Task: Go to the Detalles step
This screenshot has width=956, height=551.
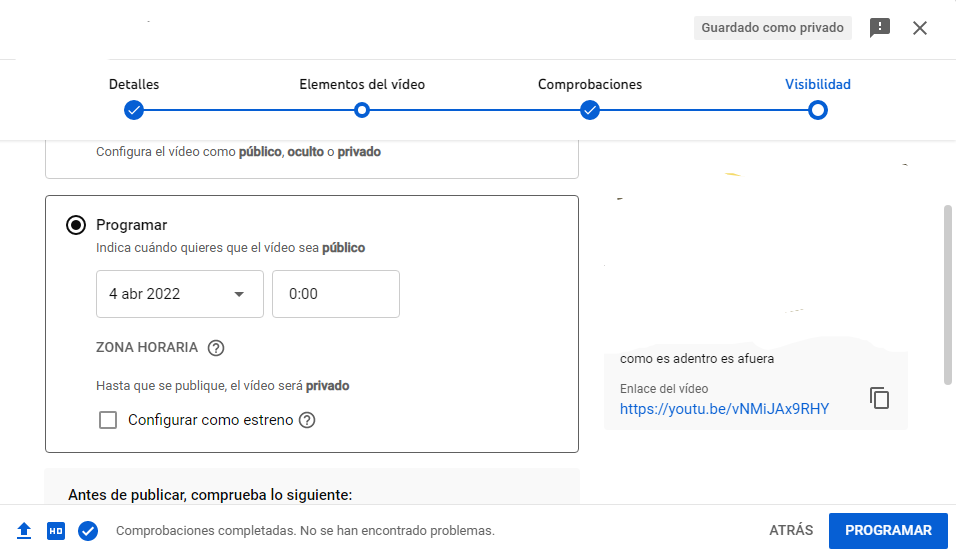Action: tap(134, 109)
